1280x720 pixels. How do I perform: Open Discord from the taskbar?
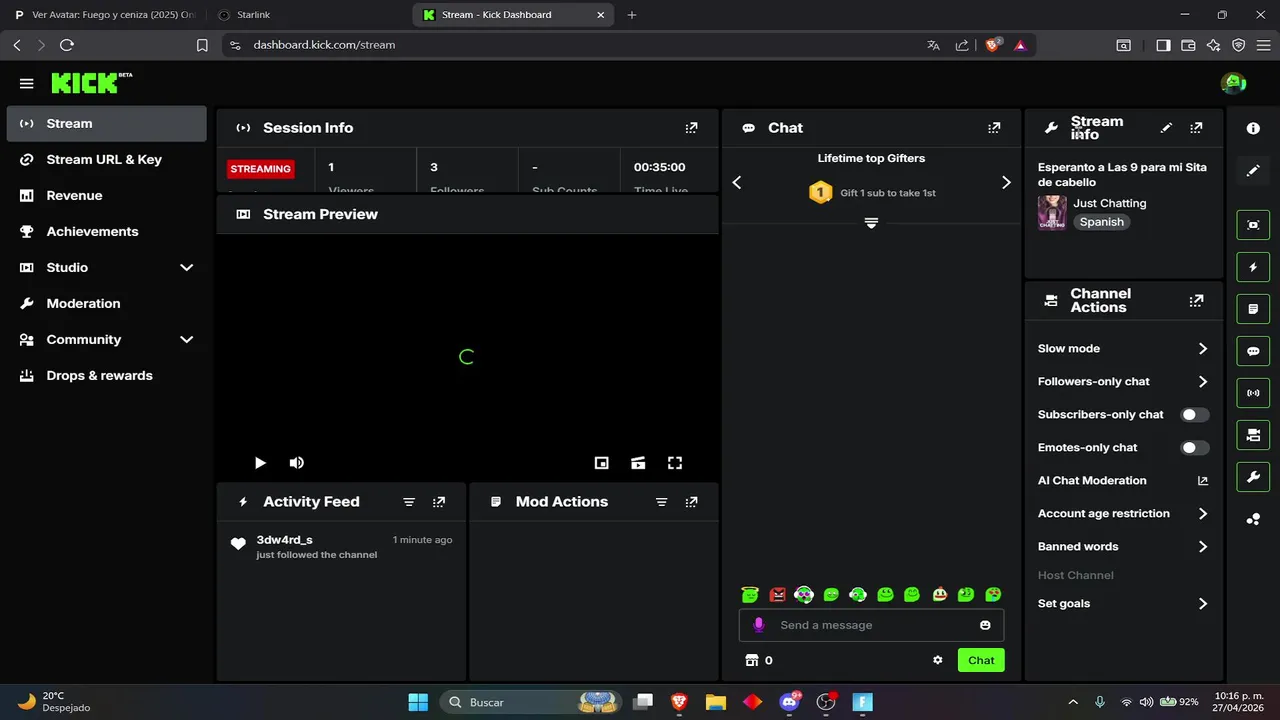(x=790, y=702)
